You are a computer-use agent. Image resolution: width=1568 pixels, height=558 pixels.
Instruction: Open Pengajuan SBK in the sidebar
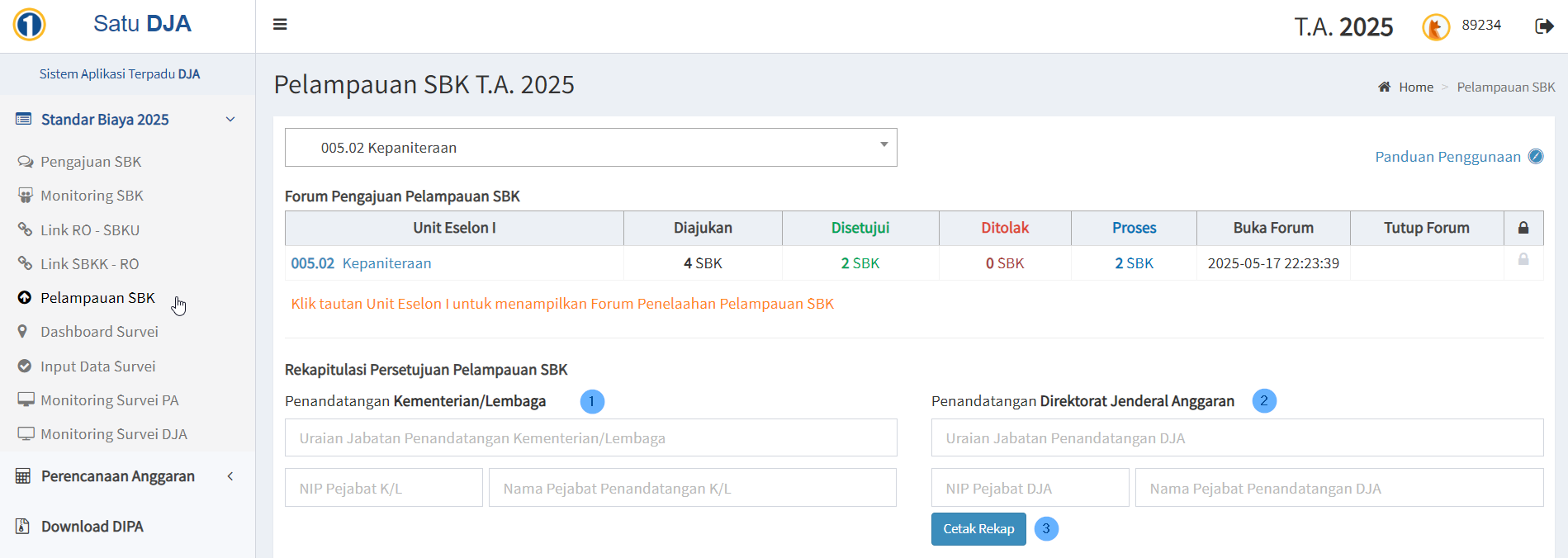(x=91, y=162)
